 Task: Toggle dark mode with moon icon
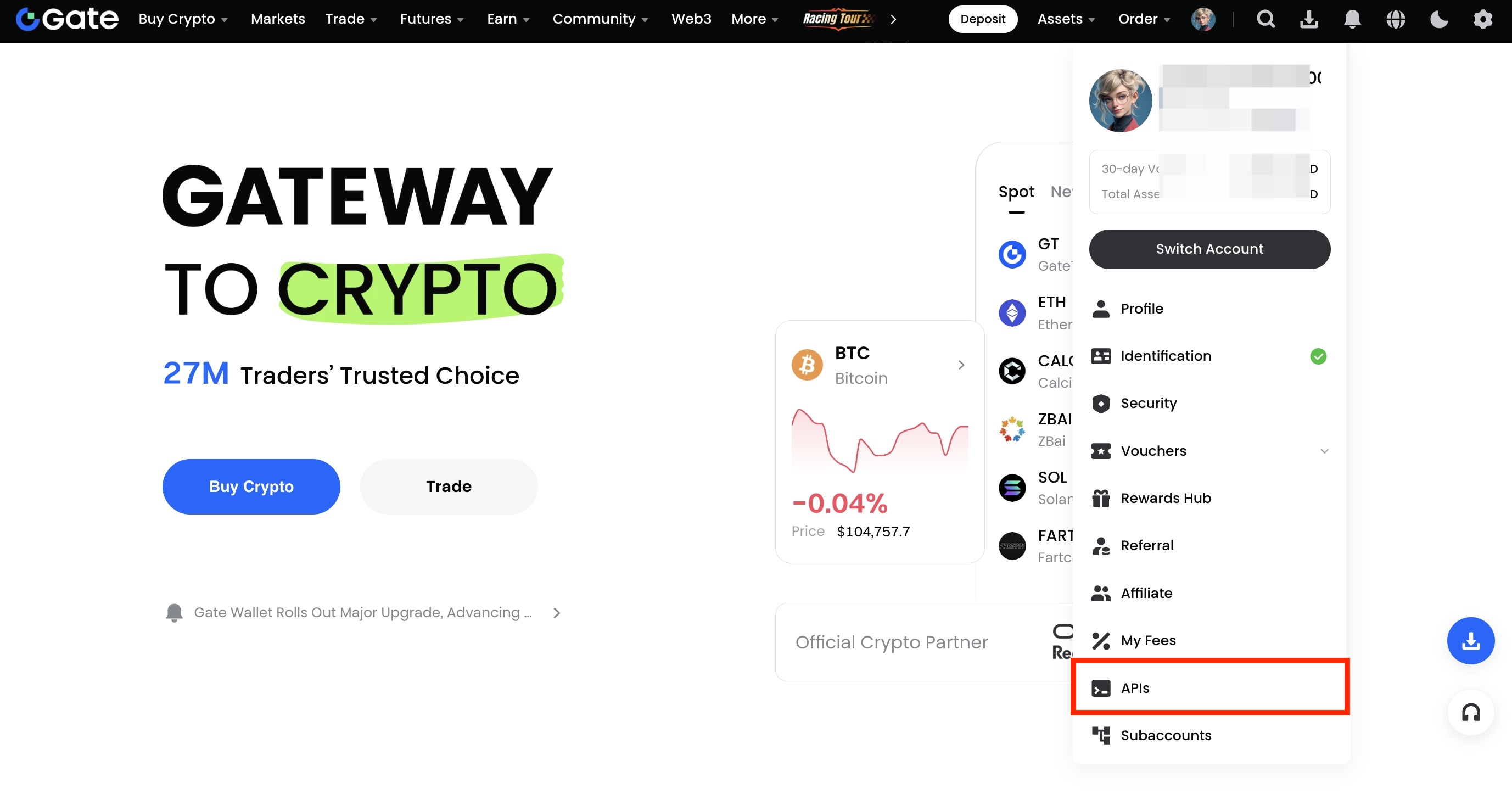(x=1439, y=19)
